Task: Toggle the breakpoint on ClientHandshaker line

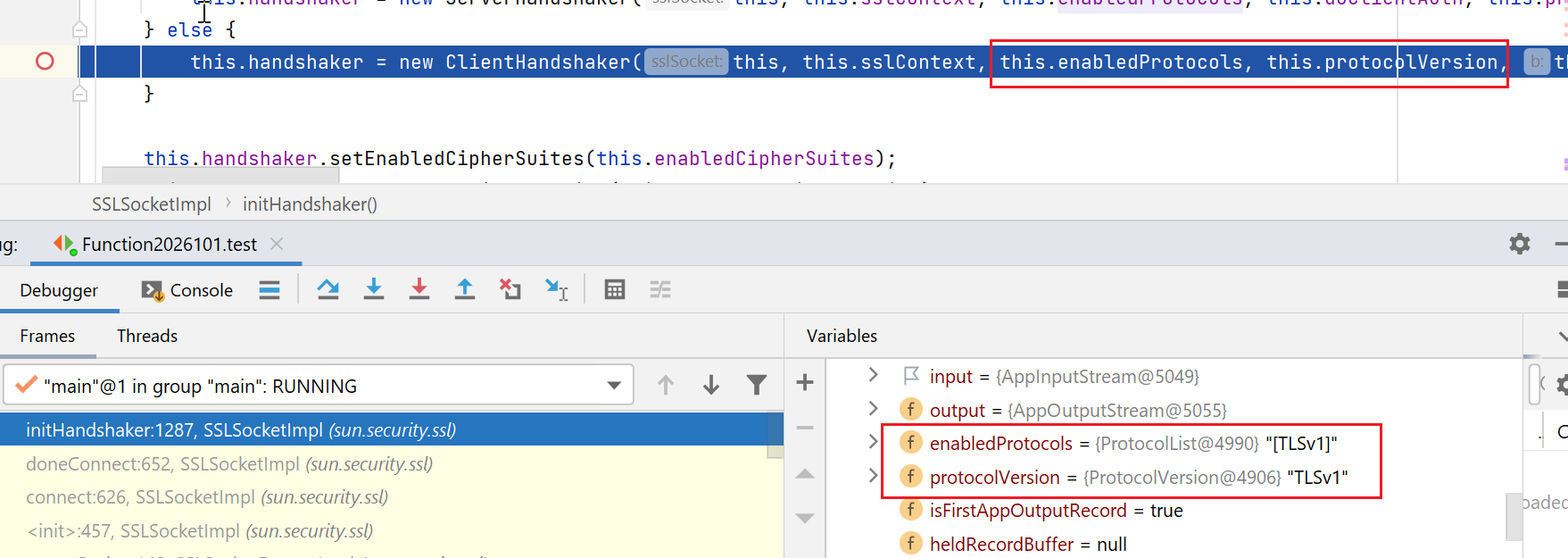Action: 45,62
